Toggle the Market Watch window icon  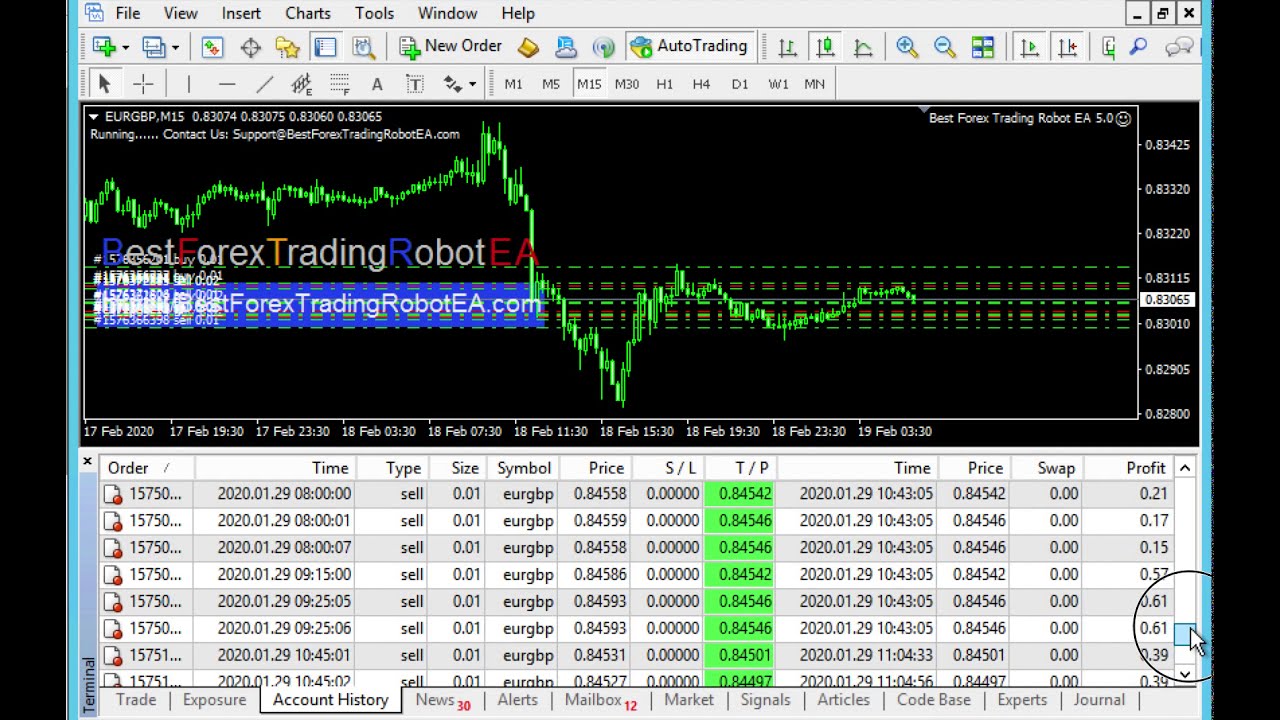click(x=212, y=46)
